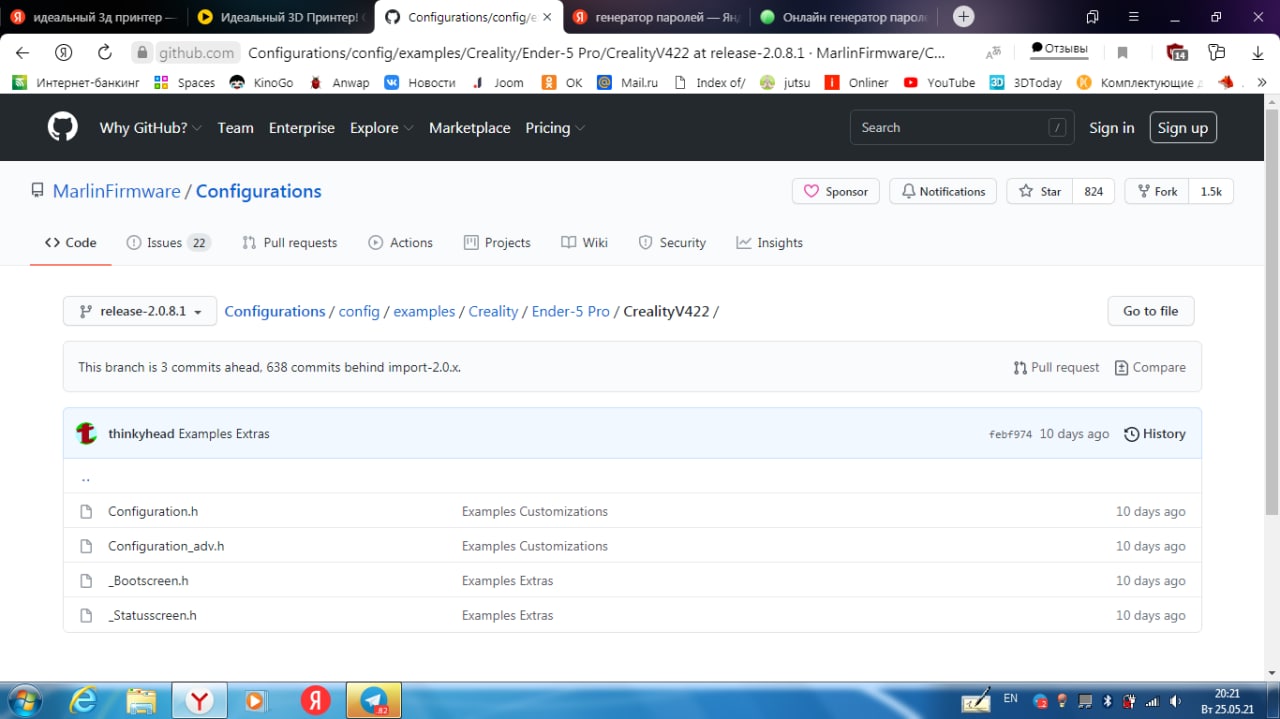Viewport: 1280px width, 719px height.
Task: Close the Configurations/config GitHub tab
Action: [x=547, y=17]
